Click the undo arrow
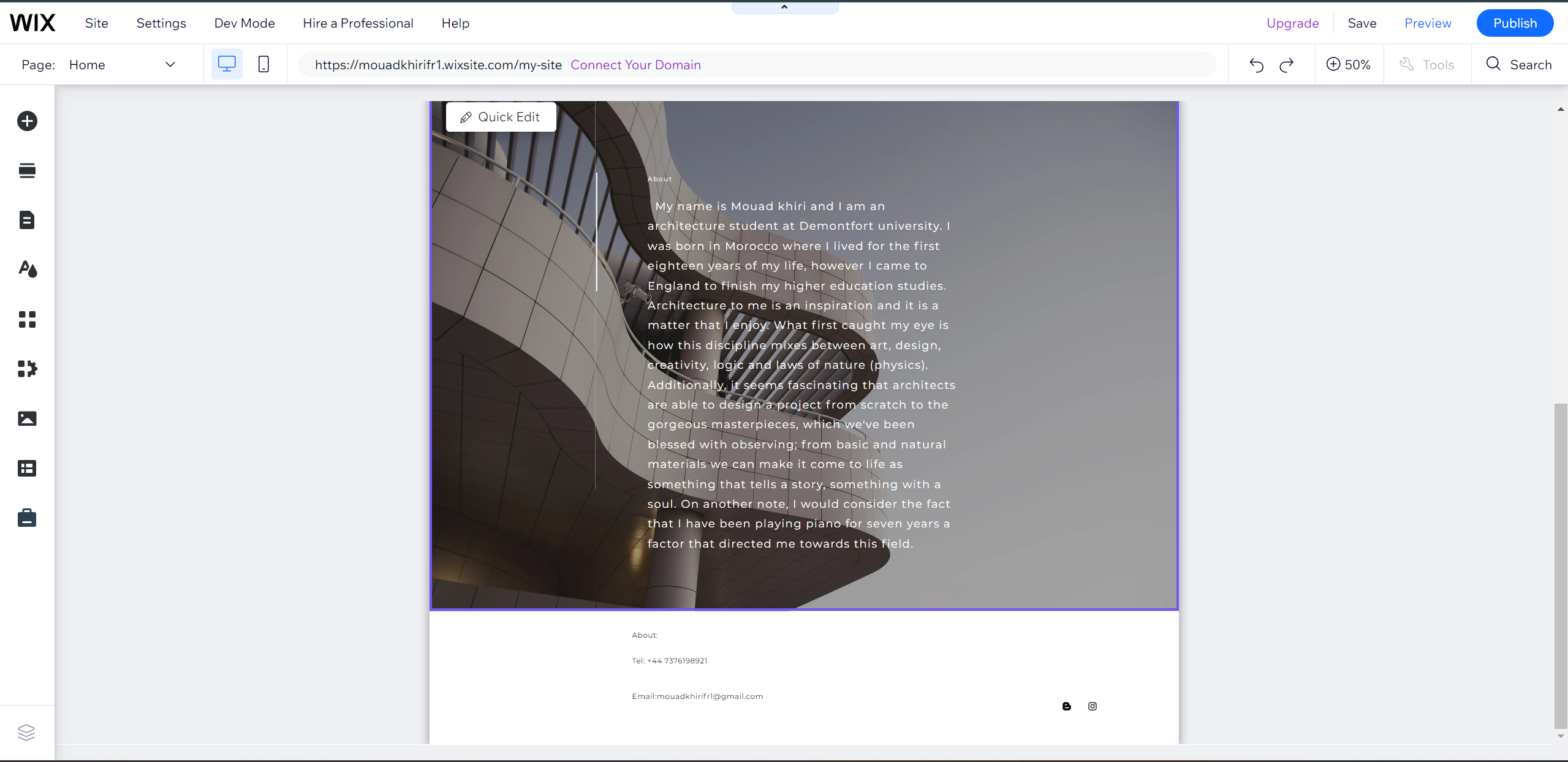Screen dimensions: 1568x762 pyautogui.click(x=1256, y=65)
